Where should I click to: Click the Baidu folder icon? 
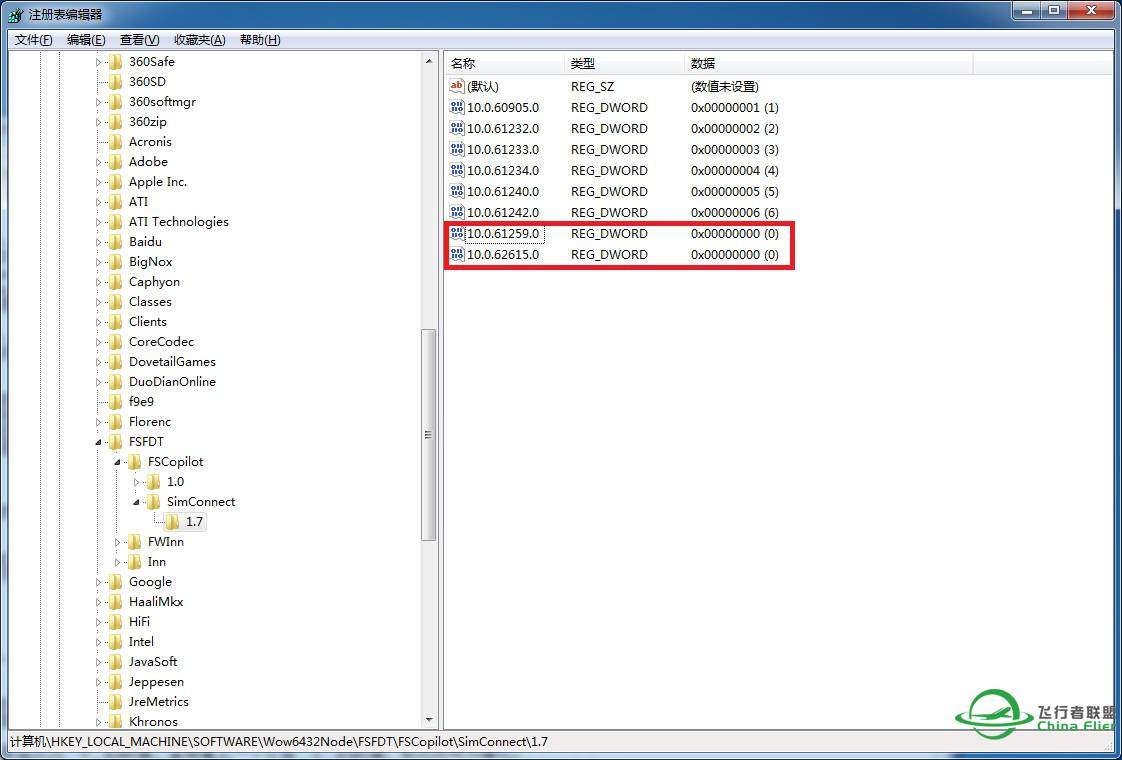point(116,242)
